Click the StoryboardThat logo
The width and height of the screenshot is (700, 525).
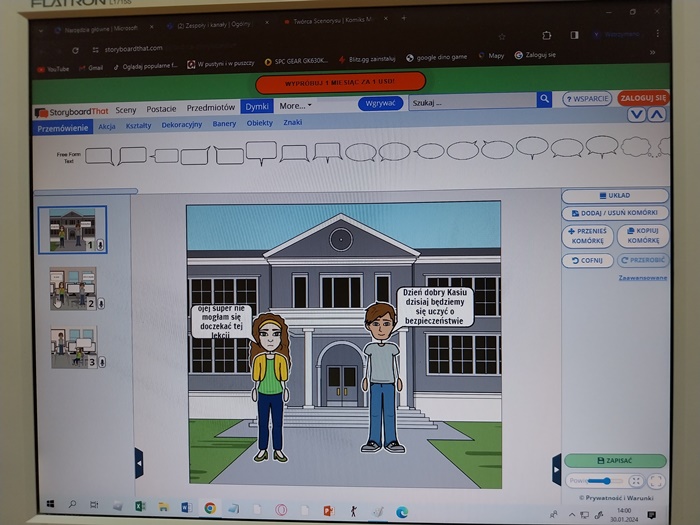(x=72, y=112)
